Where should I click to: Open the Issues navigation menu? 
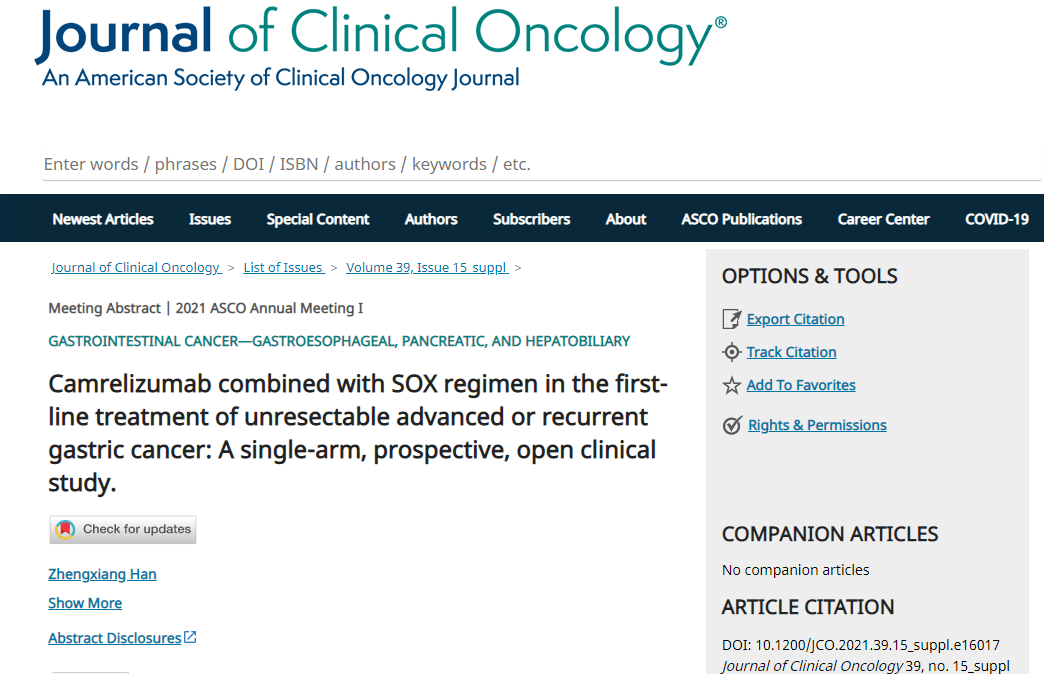point(210,219)
